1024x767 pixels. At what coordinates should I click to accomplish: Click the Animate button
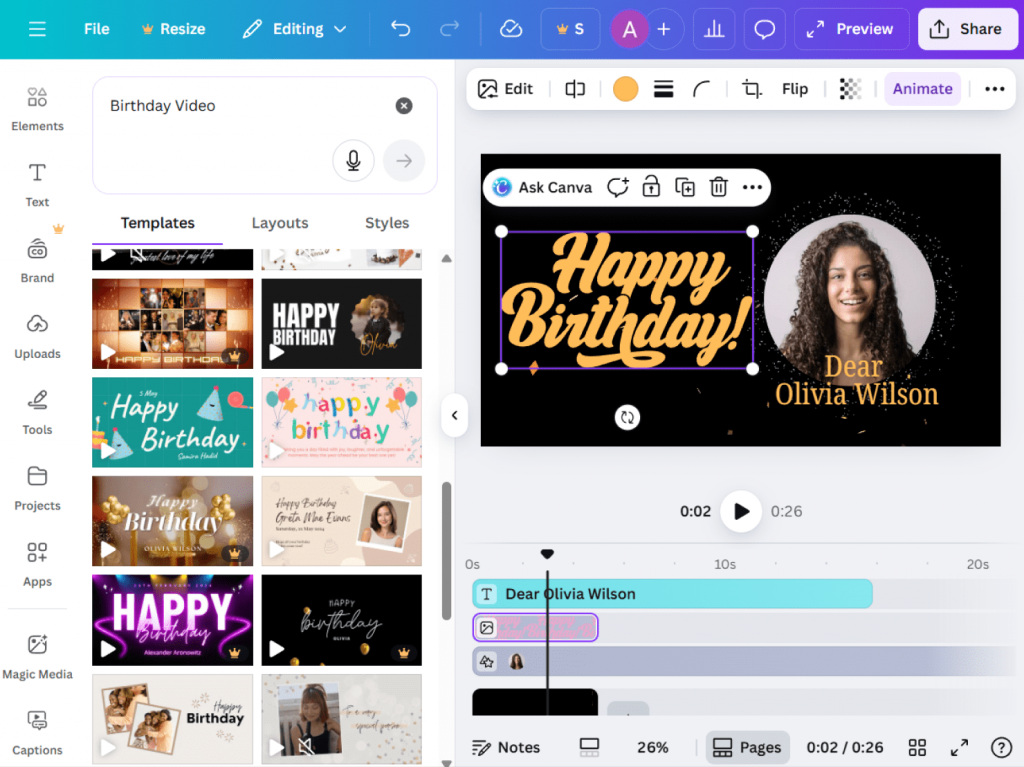point(922,89)
